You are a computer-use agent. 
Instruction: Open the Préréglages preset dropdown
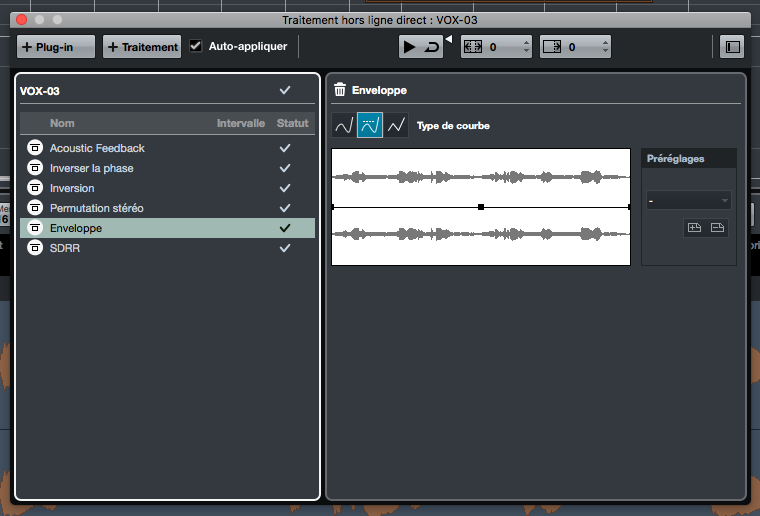point(688,201)
